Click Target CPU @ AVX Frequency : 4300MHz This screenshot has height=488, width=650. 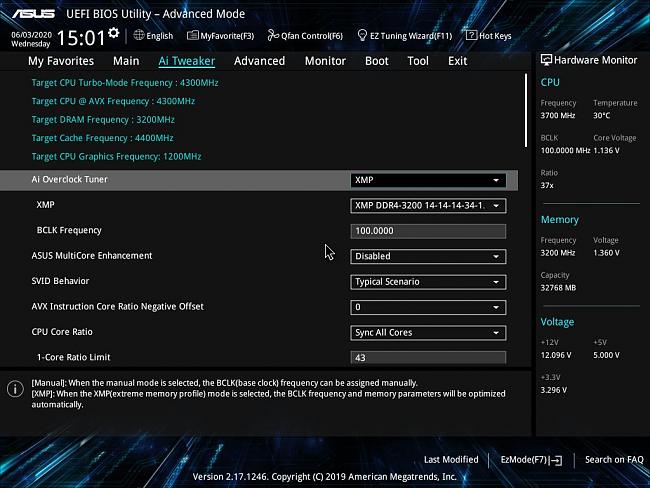click(x=113, y=101)
